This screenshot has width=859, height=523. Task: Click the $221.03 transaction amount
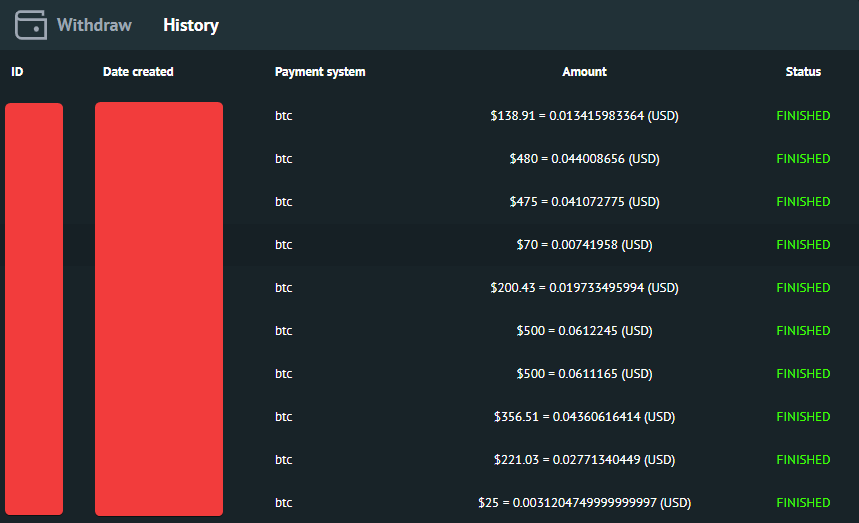pyautogui.click(x=585, y=459)
